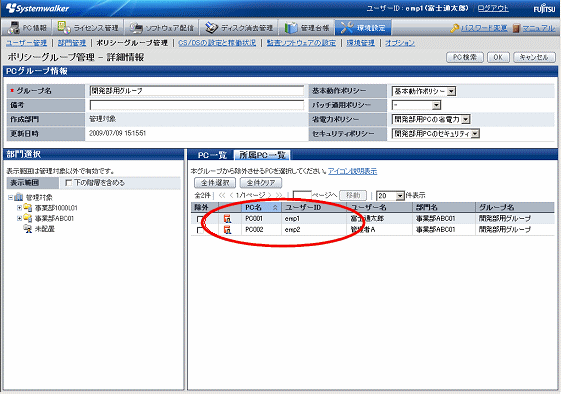This screenshot has width=561, height=394.
Task: Click the PC icon in PC001 row
Action: click(x=227, y=219)
